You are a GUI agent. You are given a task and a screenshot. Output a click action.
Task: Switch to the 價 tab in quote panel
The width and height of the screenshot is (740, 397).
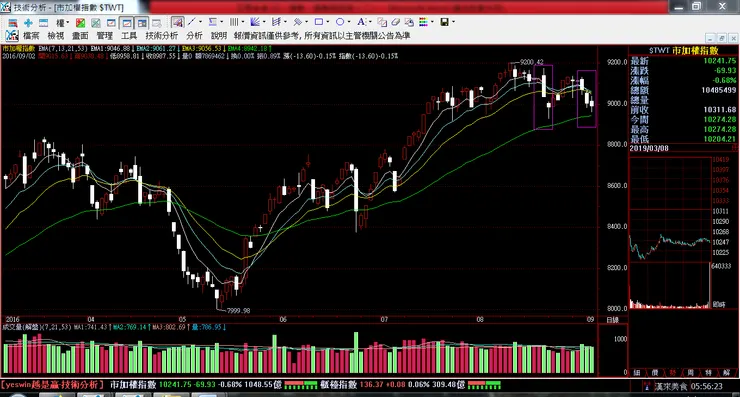point(655,373)
